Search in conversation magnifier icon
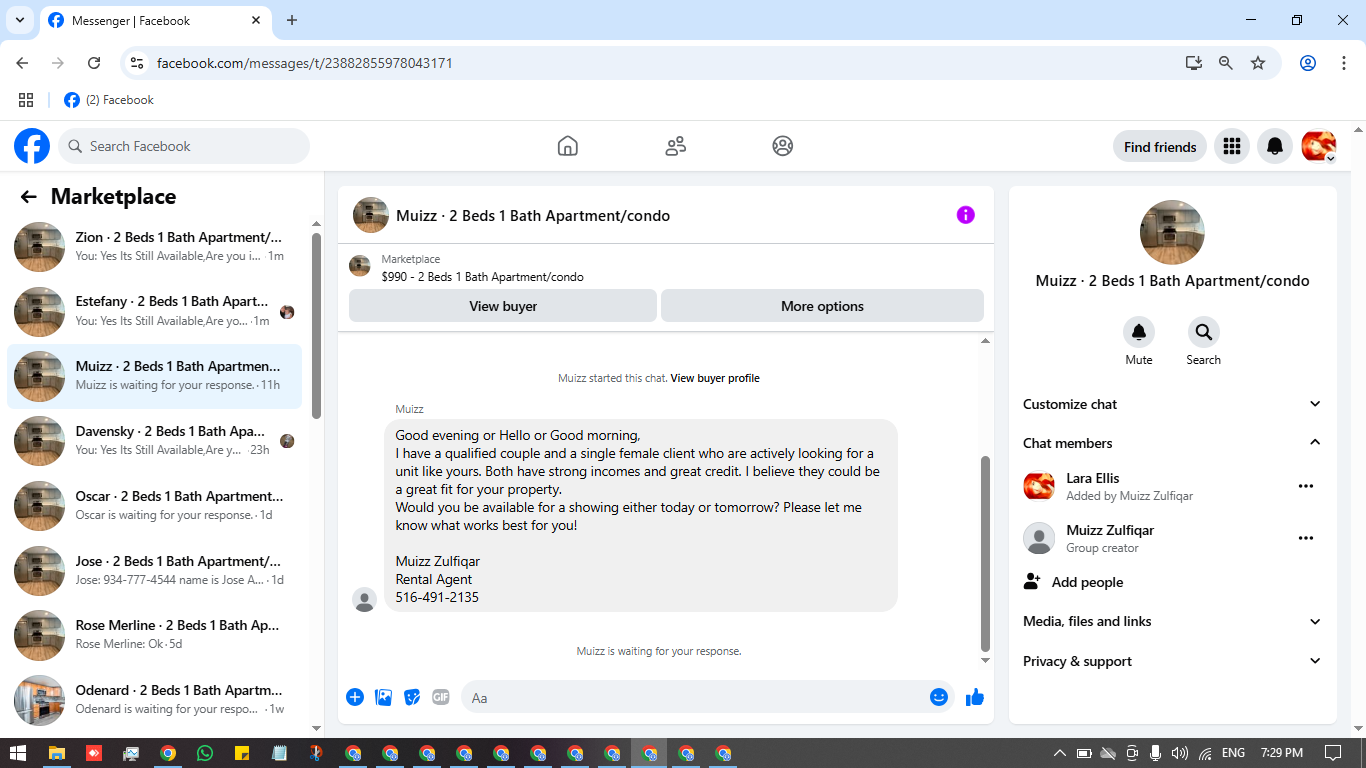Viewport: 1366px width, 768px height. pyautogui.click(x=1203, y=332)
